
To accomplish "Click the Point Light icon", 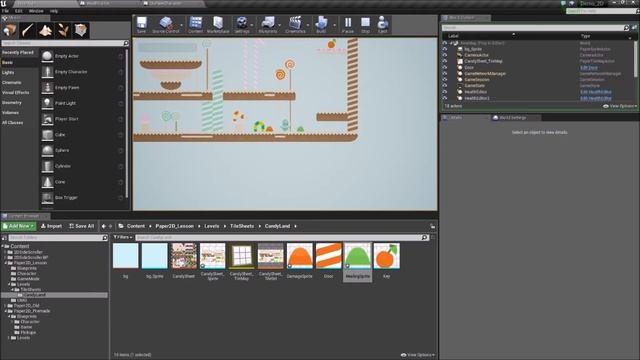I will click(x=47, y=103).
